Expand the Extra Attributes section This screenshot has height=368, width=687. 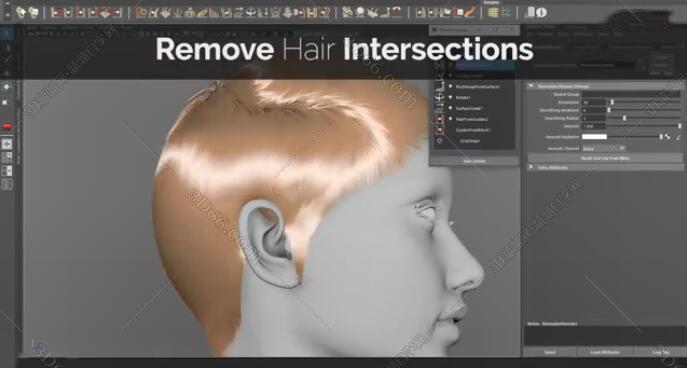(x=531, y=167)
